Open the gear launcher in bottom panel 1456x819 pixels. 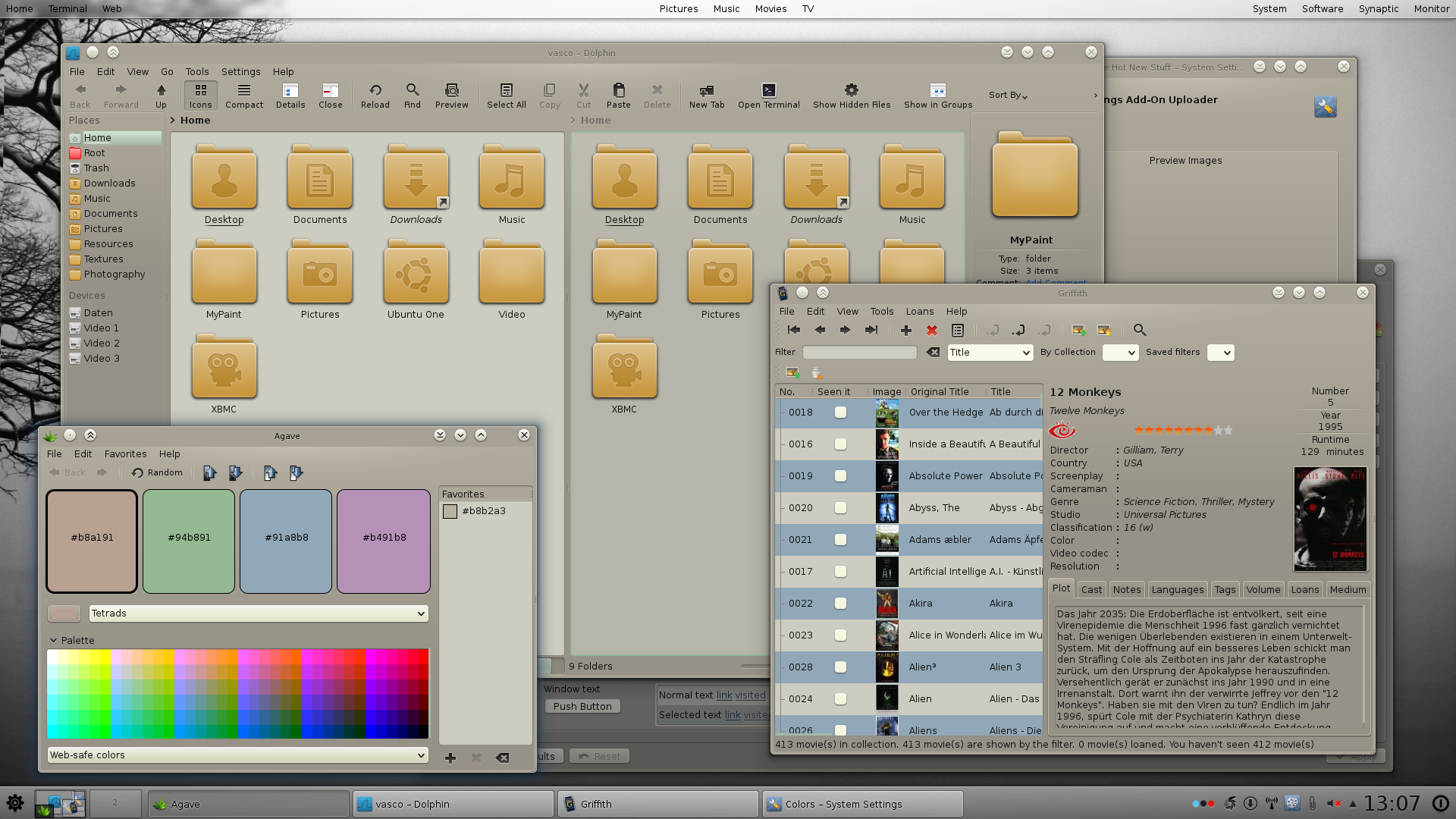[x=15, y=803]
